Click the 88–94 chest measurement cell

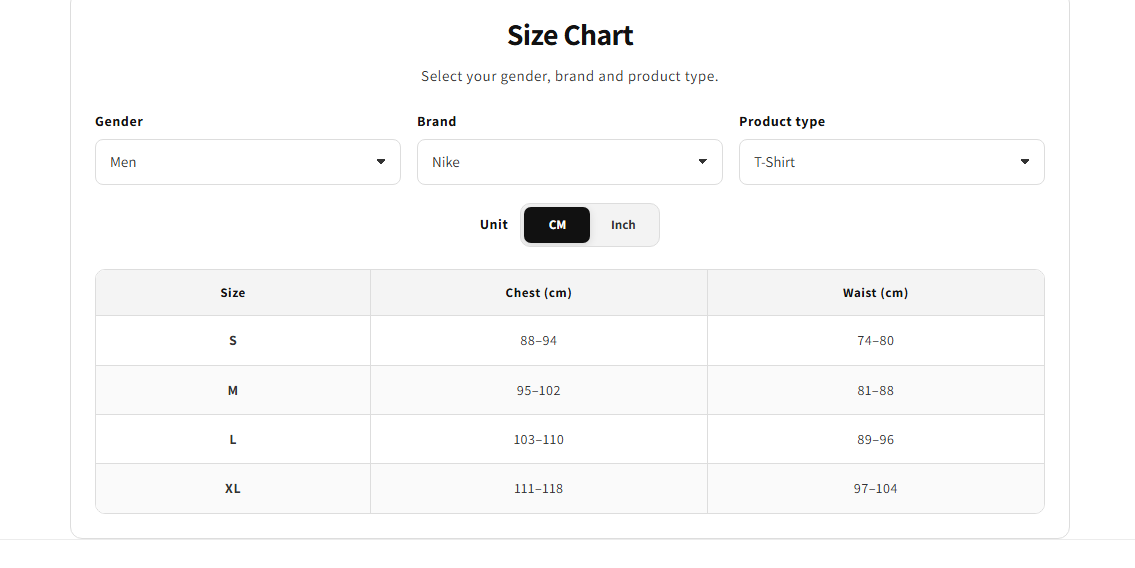coord(539,341)
